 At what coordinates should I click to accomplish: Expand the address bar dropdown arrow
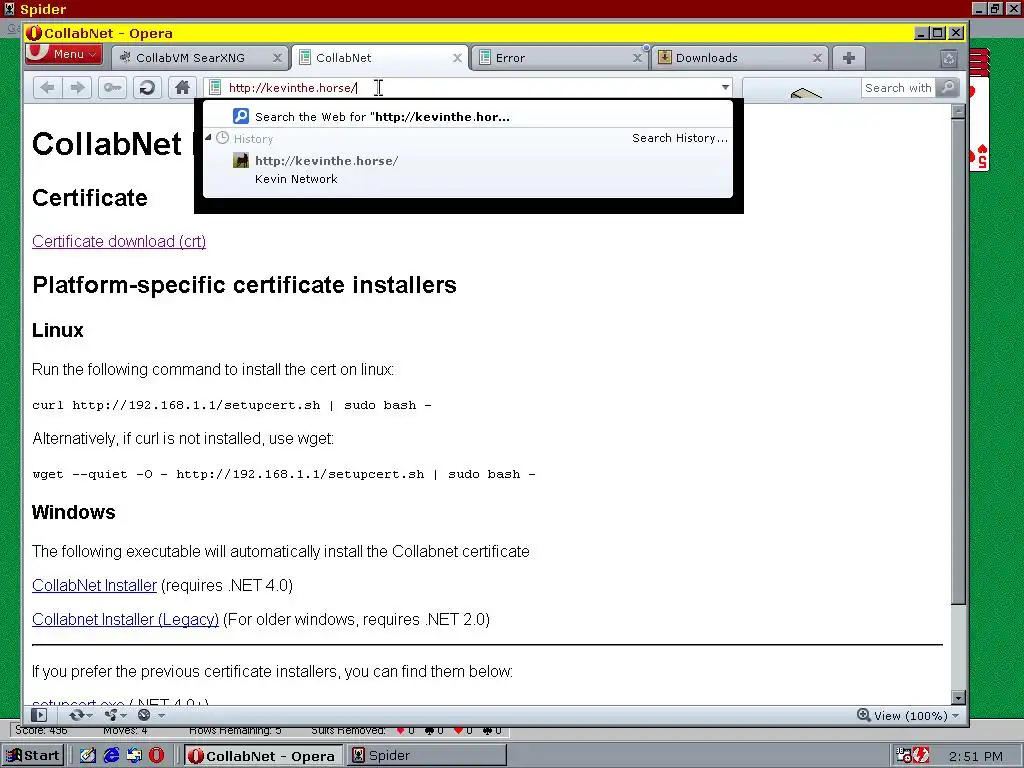click(x=725, y=88)
